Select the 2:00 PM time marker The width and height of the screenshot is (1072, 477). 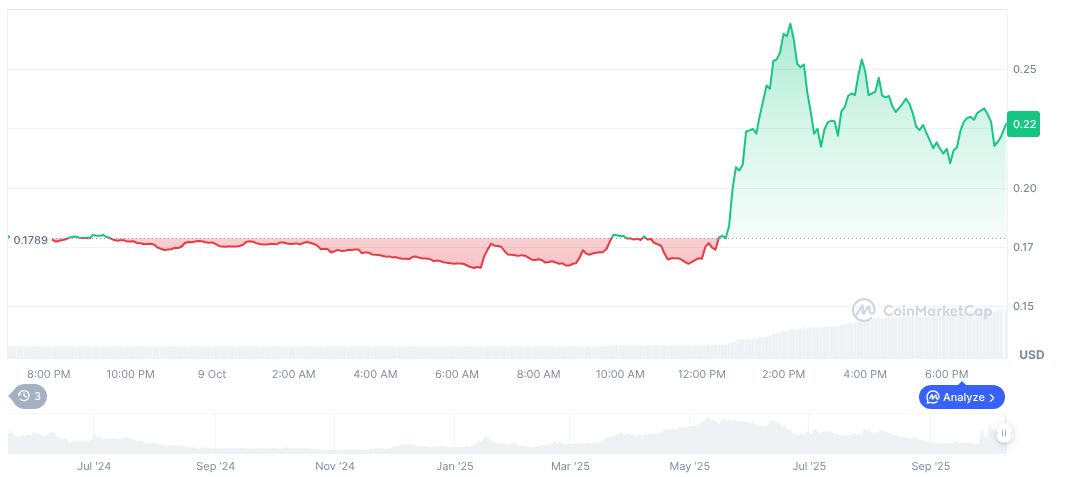783,374
